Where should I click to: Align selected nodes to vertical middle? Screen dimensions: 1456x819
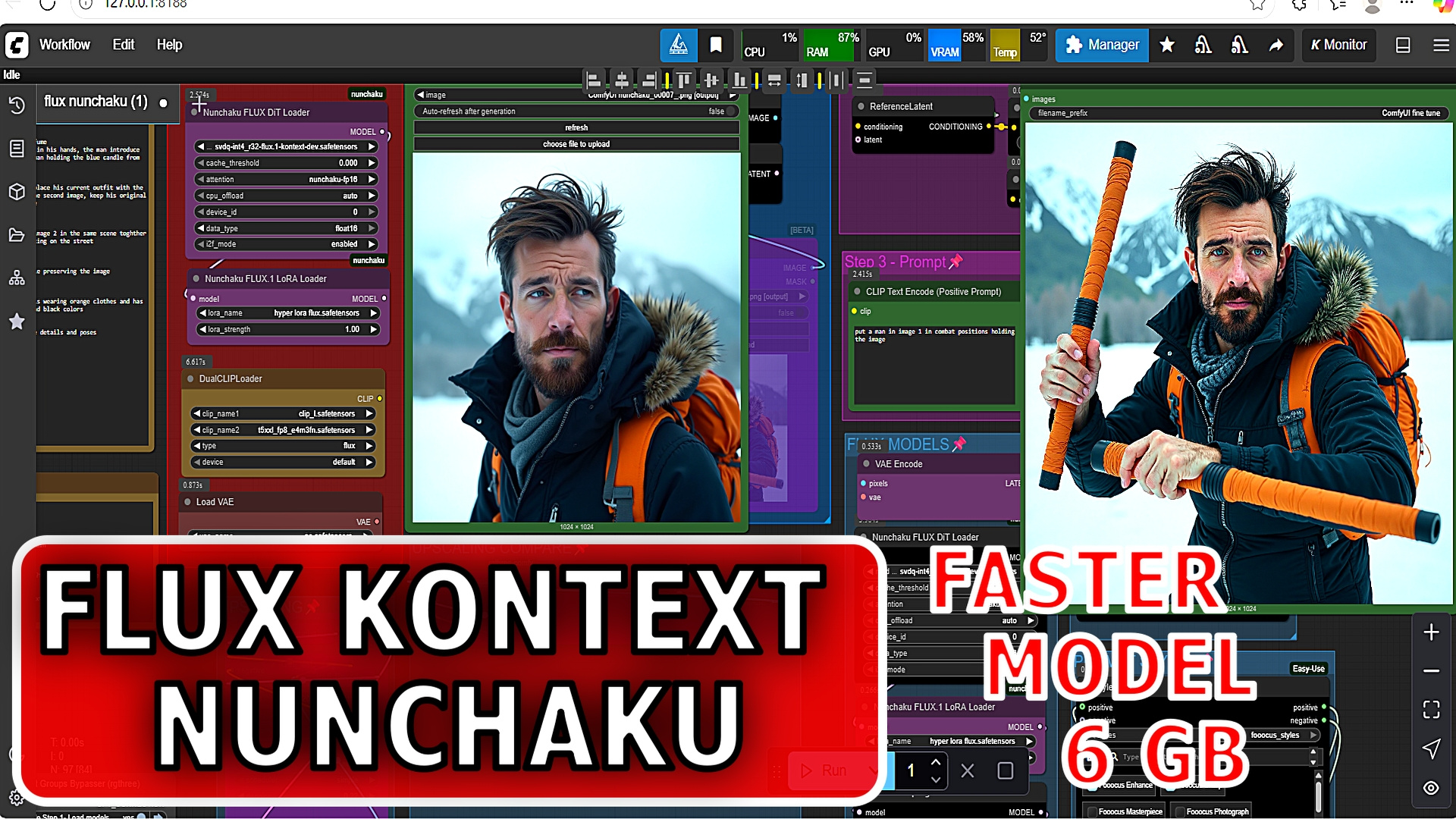click(711, 80)
